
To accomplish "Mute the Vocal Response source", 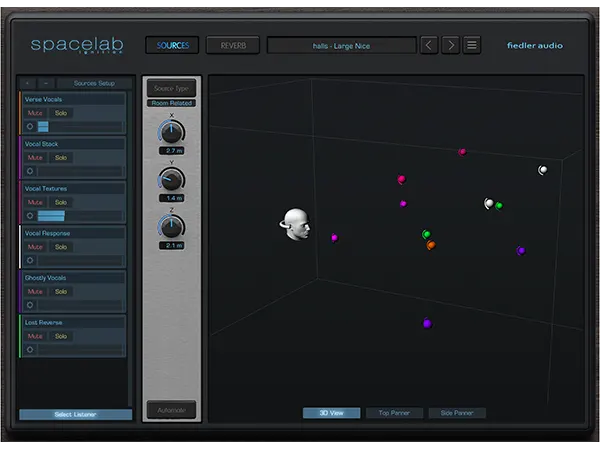I will (35, 247).
